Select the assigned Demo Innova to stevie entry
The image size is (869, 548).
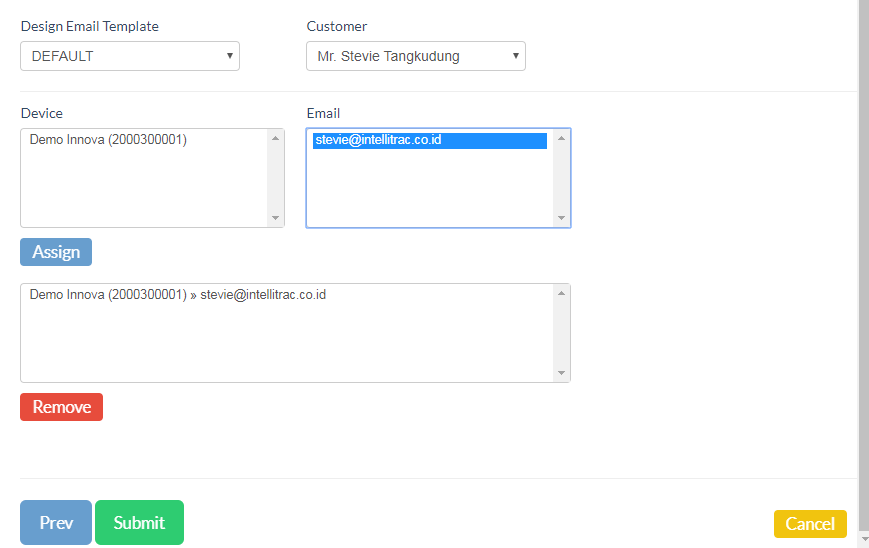178,295
